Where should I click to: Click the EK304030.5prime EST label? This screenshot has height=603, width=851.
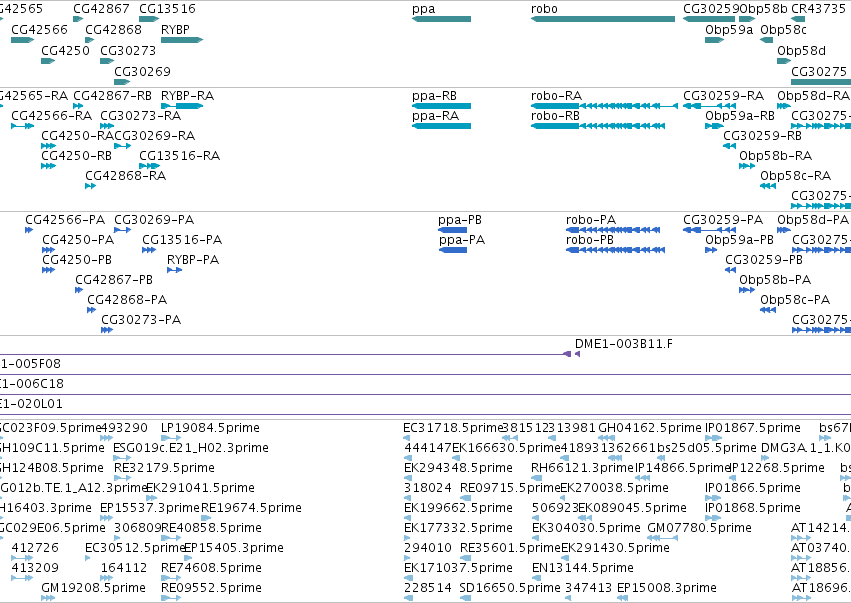pos(586,528)
